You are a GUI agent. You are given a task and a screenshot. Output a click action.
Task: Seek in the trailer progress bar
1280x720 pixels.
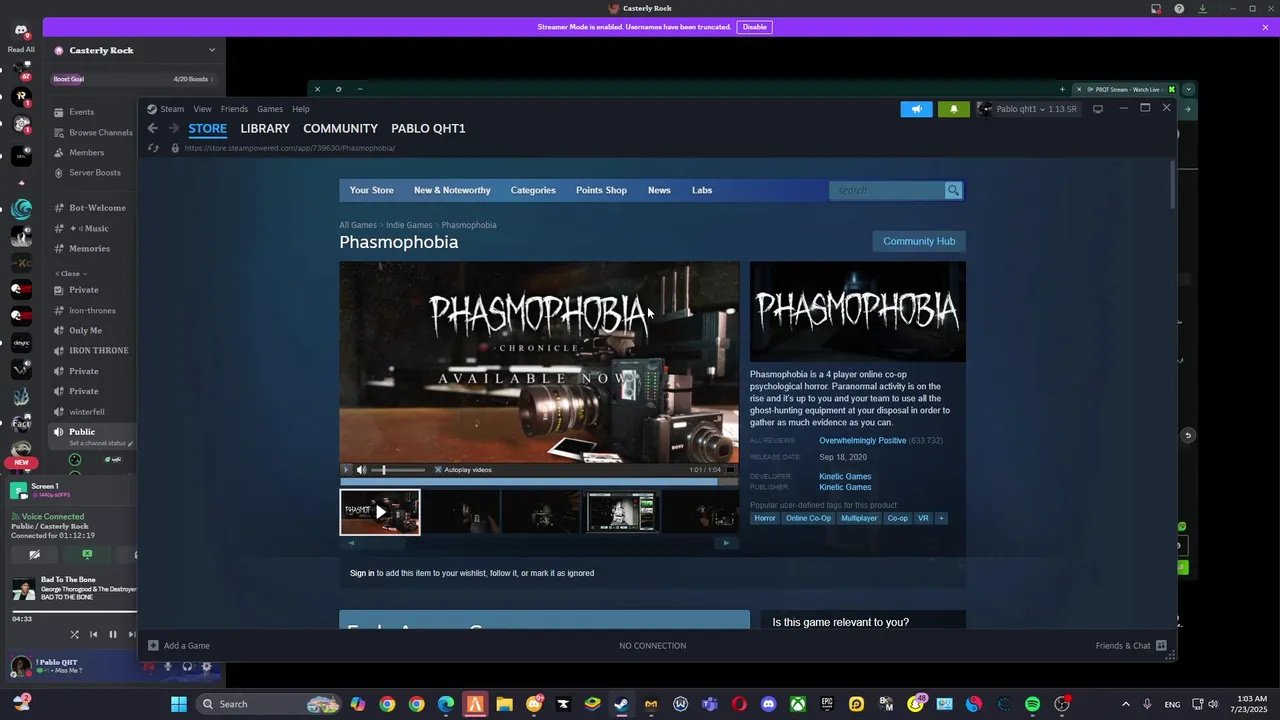(x=539, y=481)
